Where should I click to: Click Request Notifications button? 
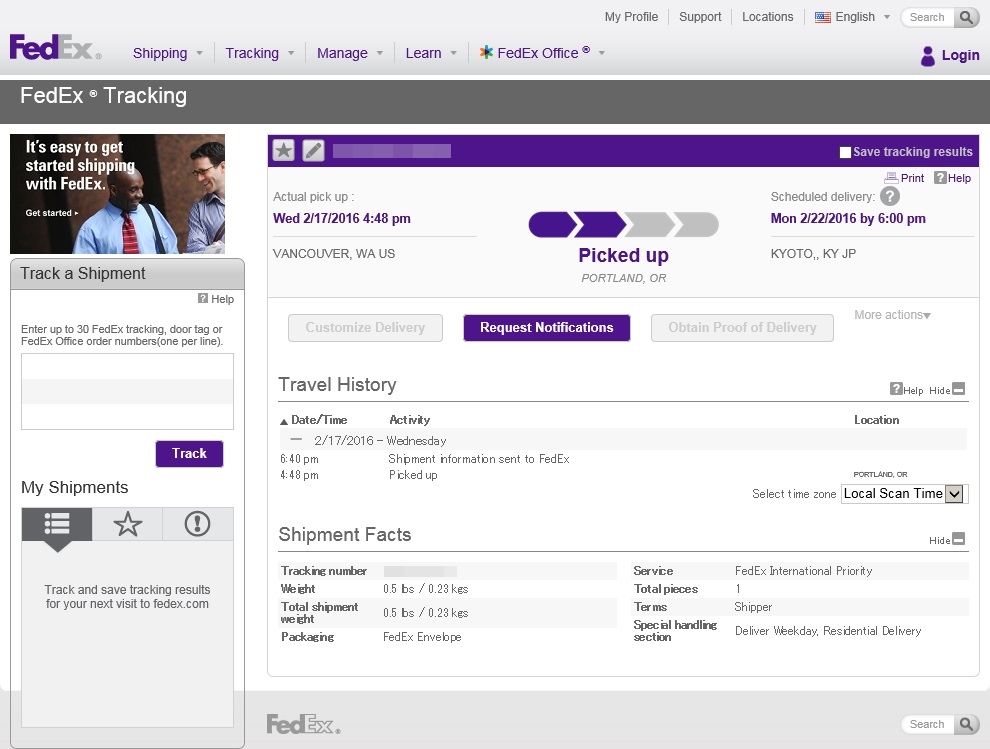click(547, 328)
